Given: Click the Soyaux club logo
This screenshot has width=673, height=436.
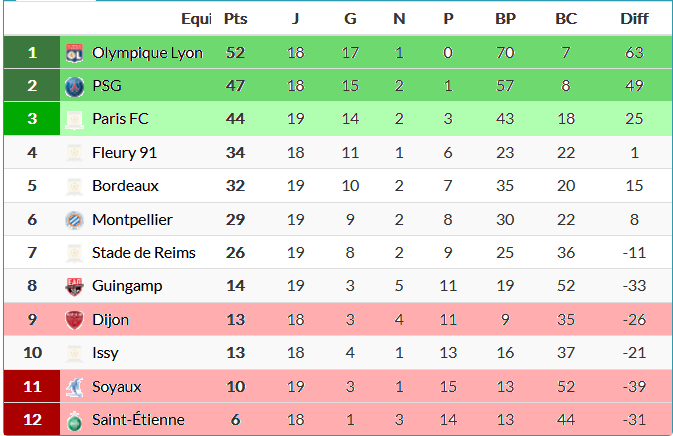Looking at the screenshot, I should (x=74, y=386).
